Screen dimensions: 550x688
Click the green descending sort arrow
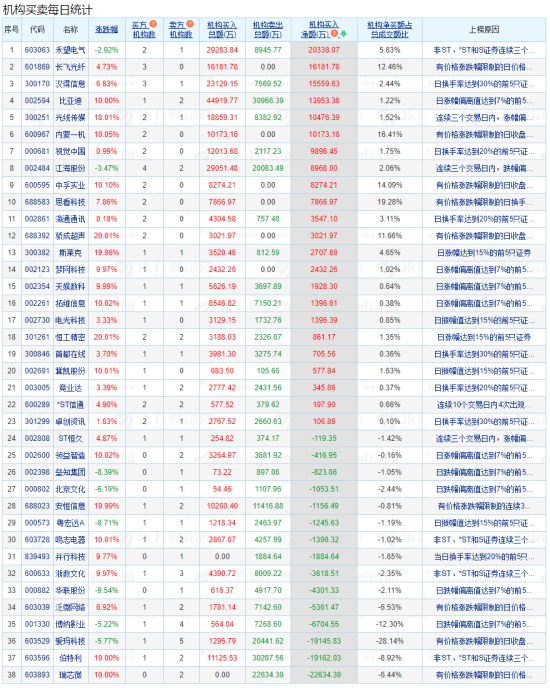pyautogui.click(x=343, y=34)
